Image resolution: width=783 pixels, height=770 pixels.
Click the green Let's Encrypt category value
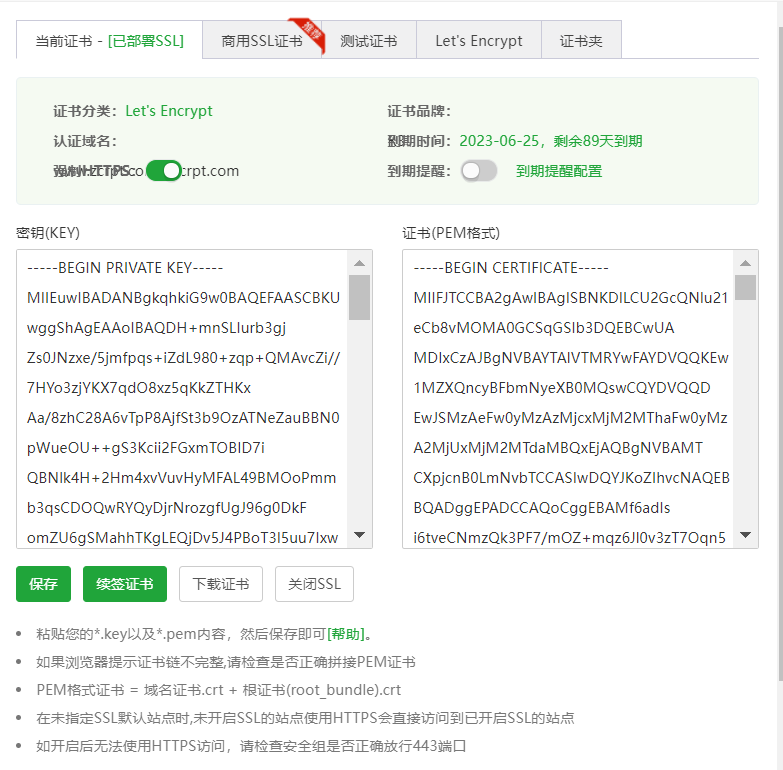[169, 111]
